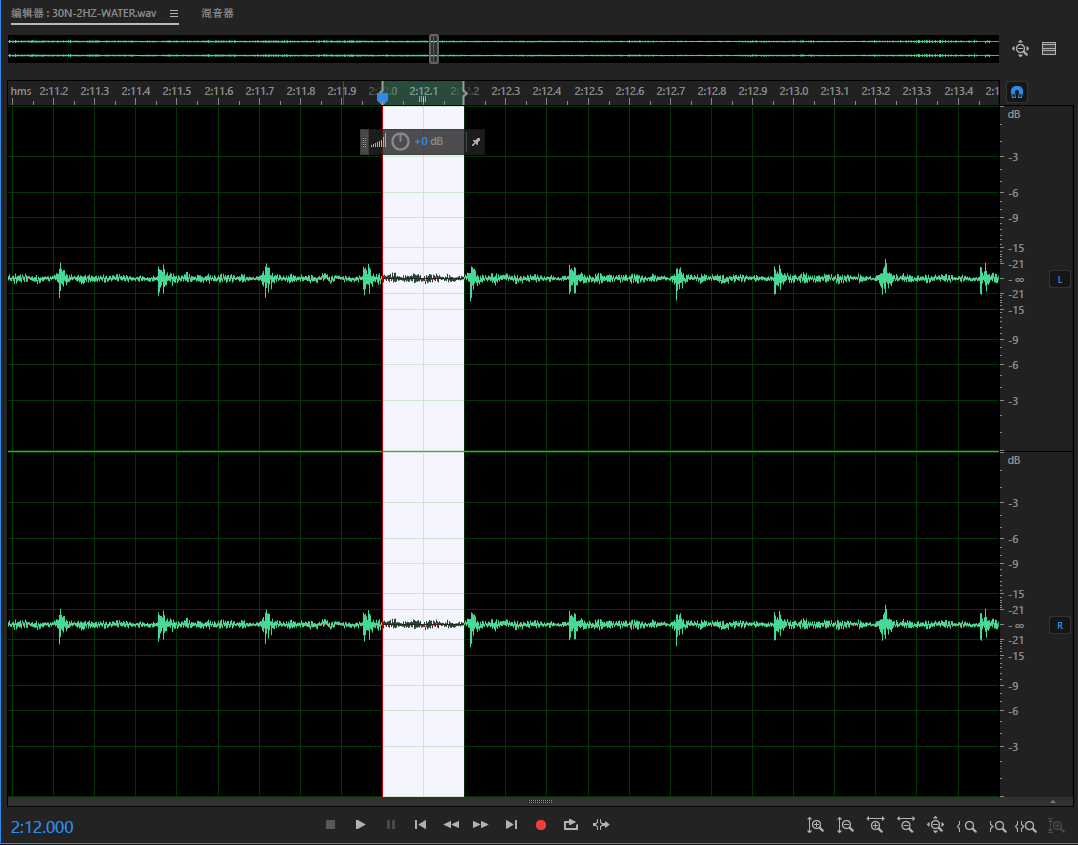
Task: Click the red Record button
Action: pos(541,825)
